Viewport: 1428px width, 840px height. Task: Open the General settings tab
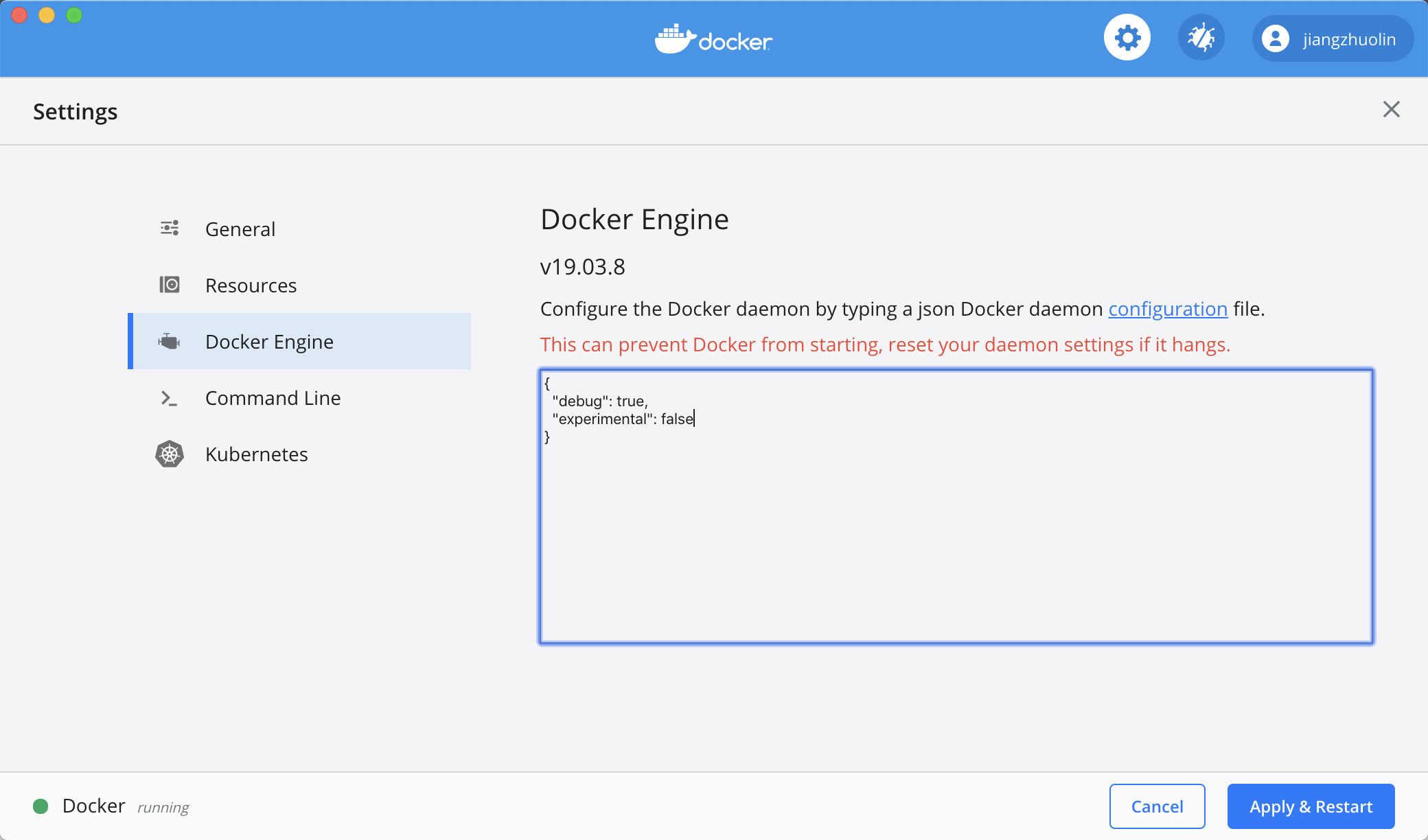coord(299,229)
